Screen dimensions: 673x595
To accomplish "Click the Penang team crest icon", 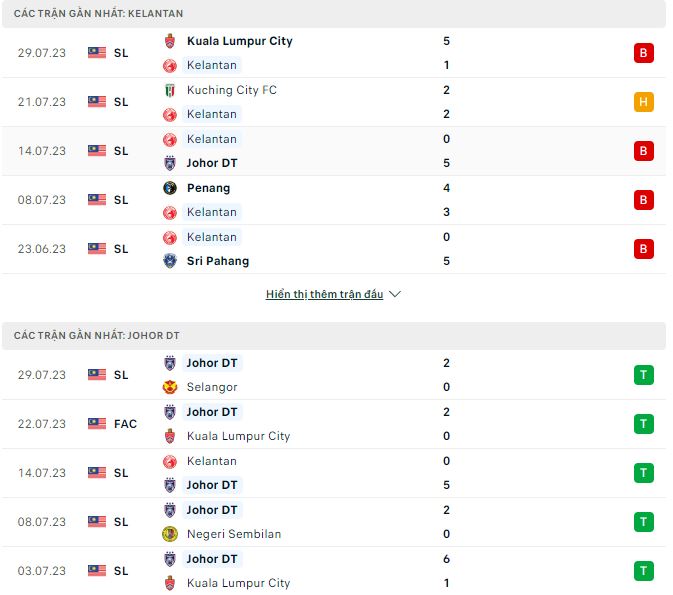I will click(x=170, y=188).
